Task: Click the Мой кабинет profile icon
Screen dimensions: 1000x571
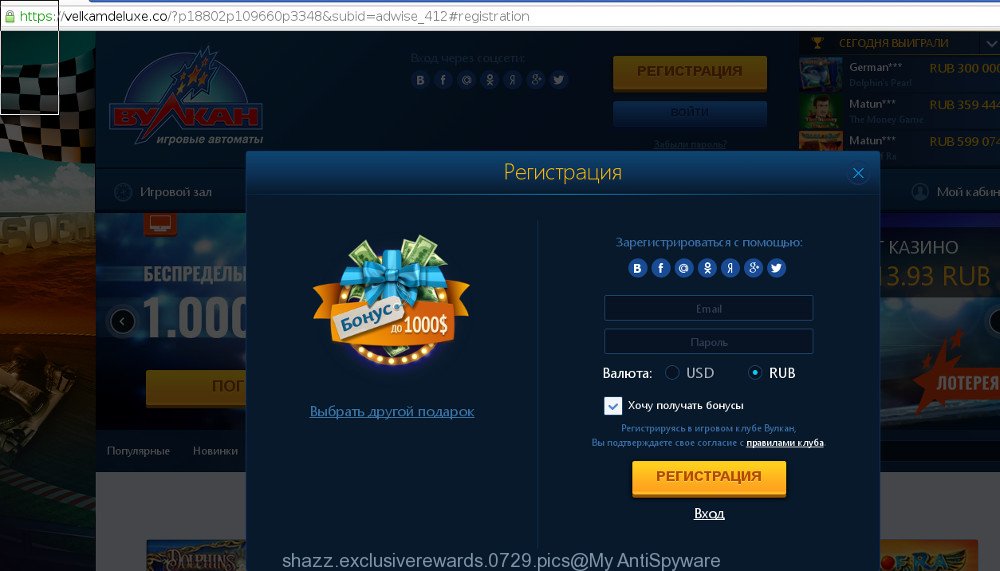Action: pyautogui.click(x=920, y=191)
